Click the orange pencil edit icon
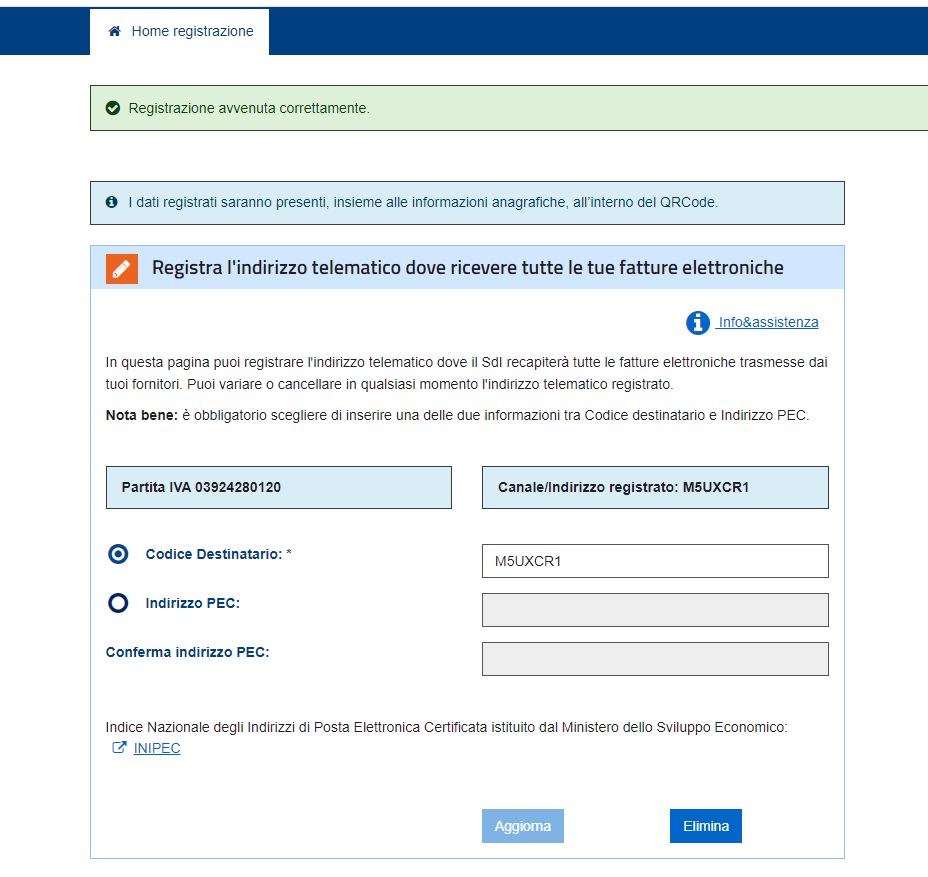 (122, 268)
